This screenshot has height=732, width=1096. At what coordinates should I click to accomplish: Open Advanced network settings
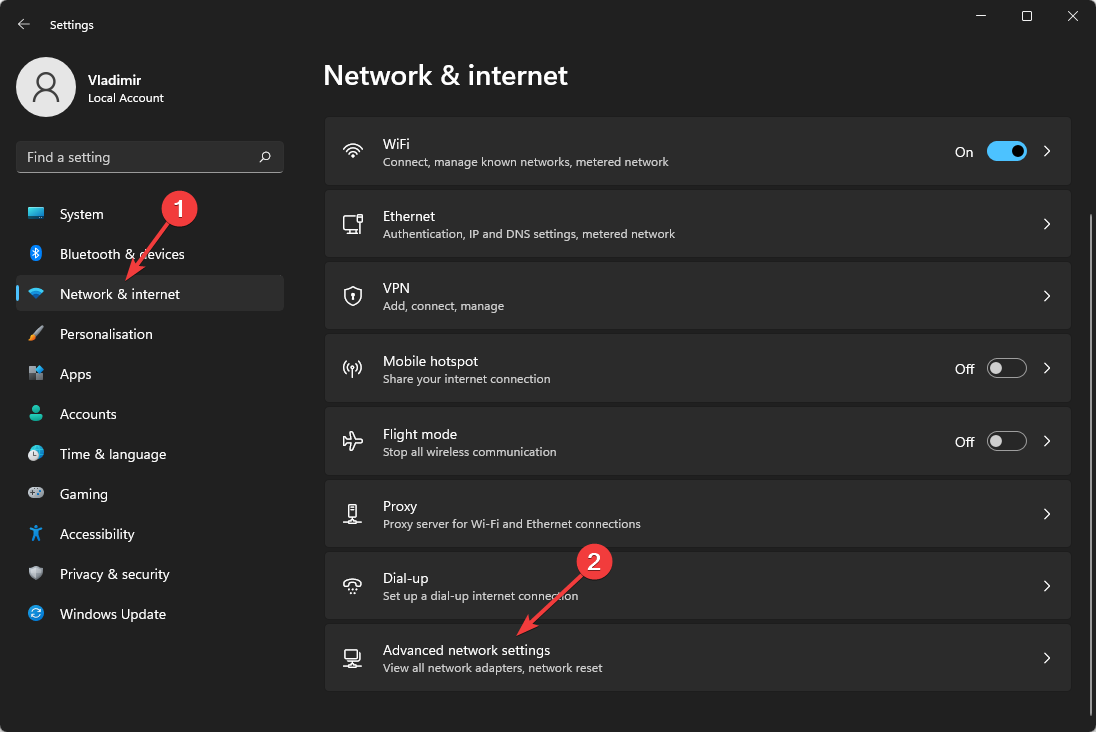click(466, 658)
